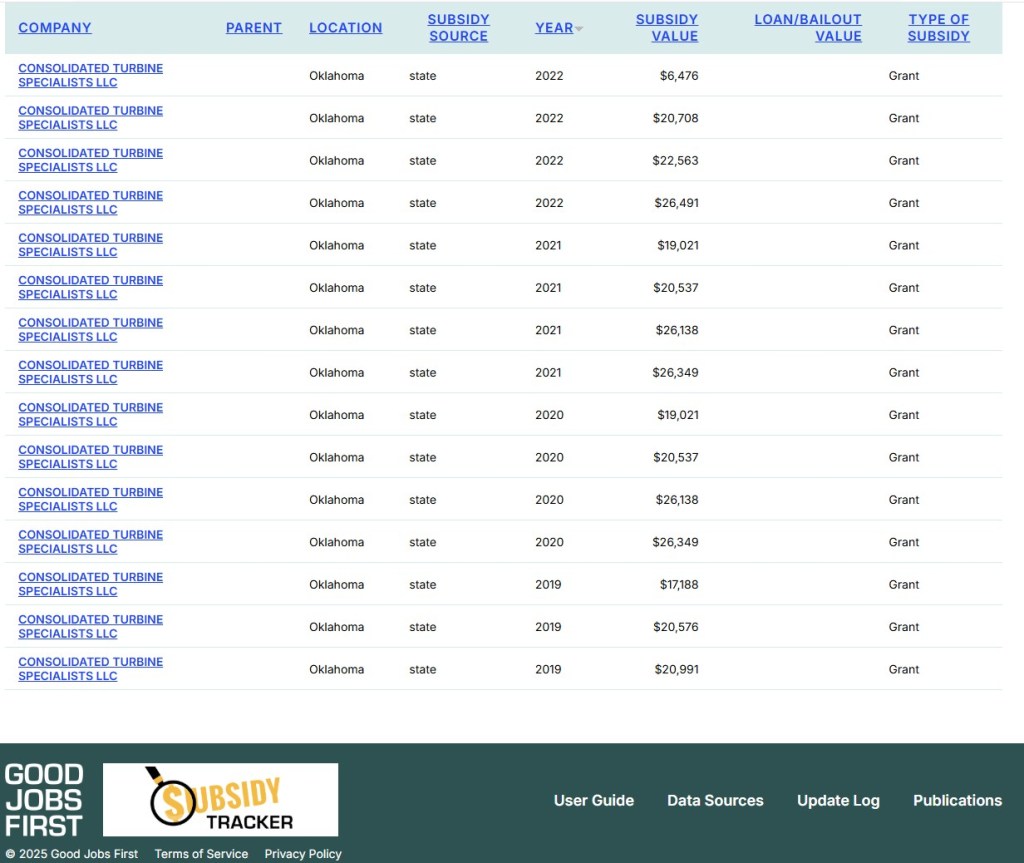Sort by LOAN/BAILOUT VALUE column
The image size is (1024, 863).
pyautogui.click(x=808, y=27)
